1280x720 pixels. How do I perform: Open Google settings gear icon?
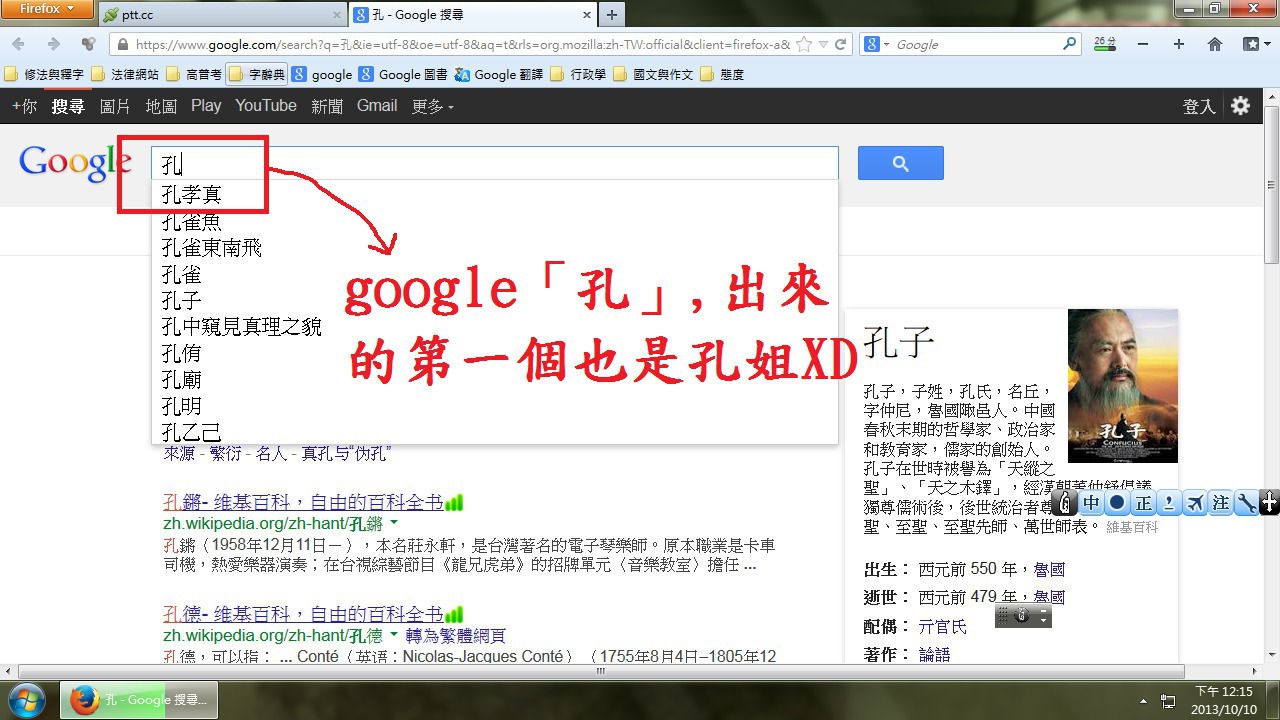[1241, 106]
